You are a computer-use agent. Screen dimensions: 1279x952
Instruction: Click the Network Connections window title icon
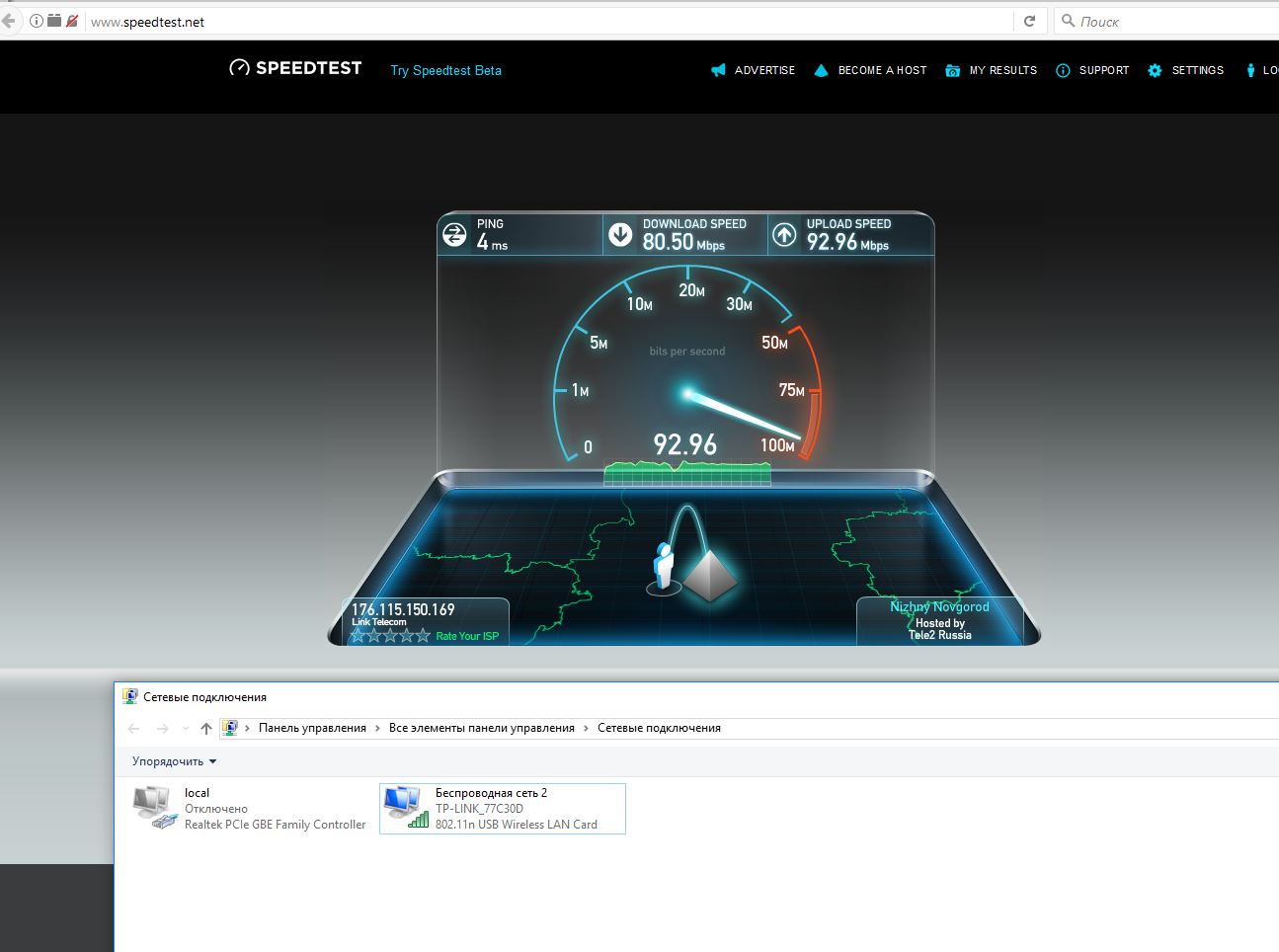point(130,696)
